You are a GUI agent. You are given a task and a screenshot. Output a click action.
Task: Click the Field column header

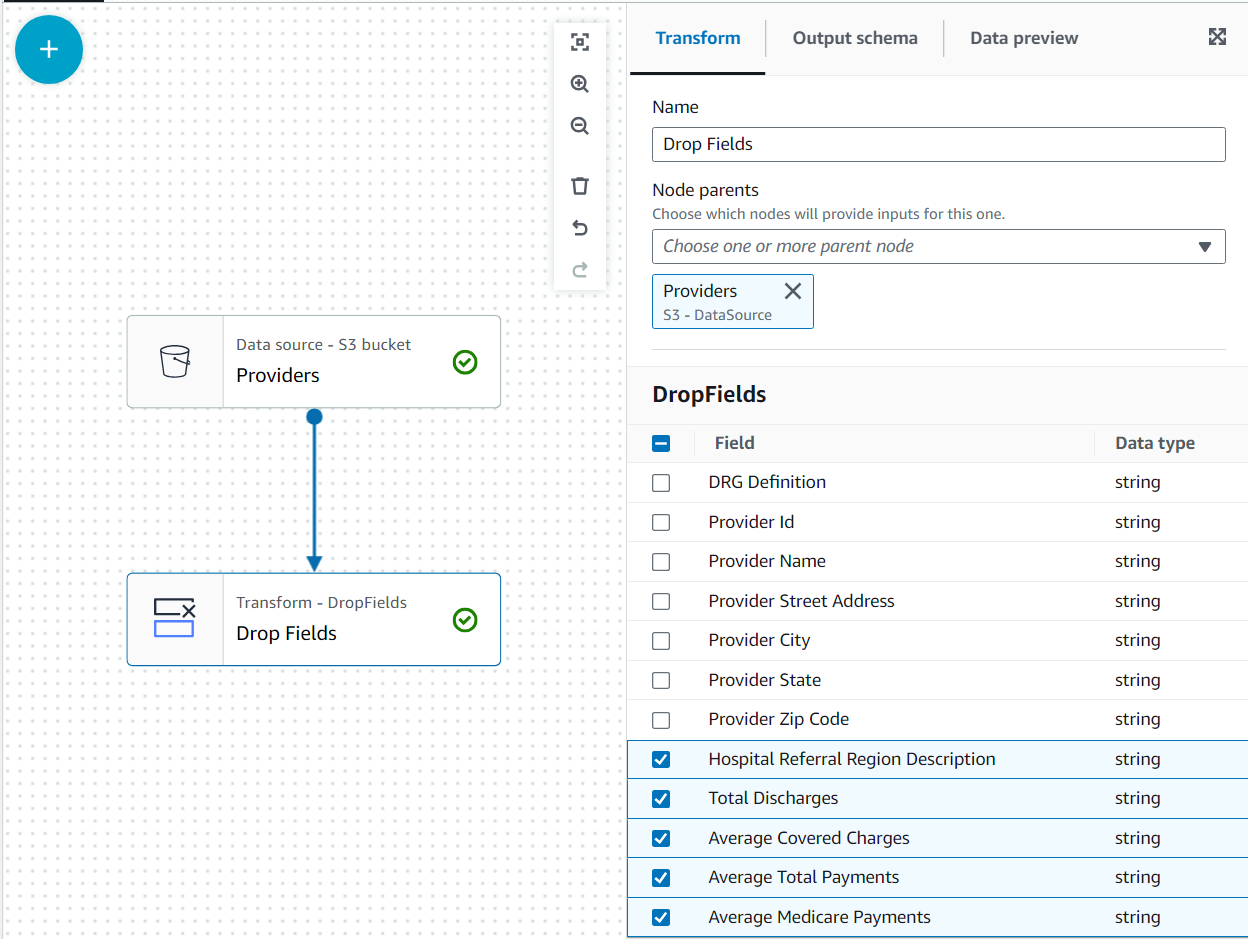click(x=734, y=443)
